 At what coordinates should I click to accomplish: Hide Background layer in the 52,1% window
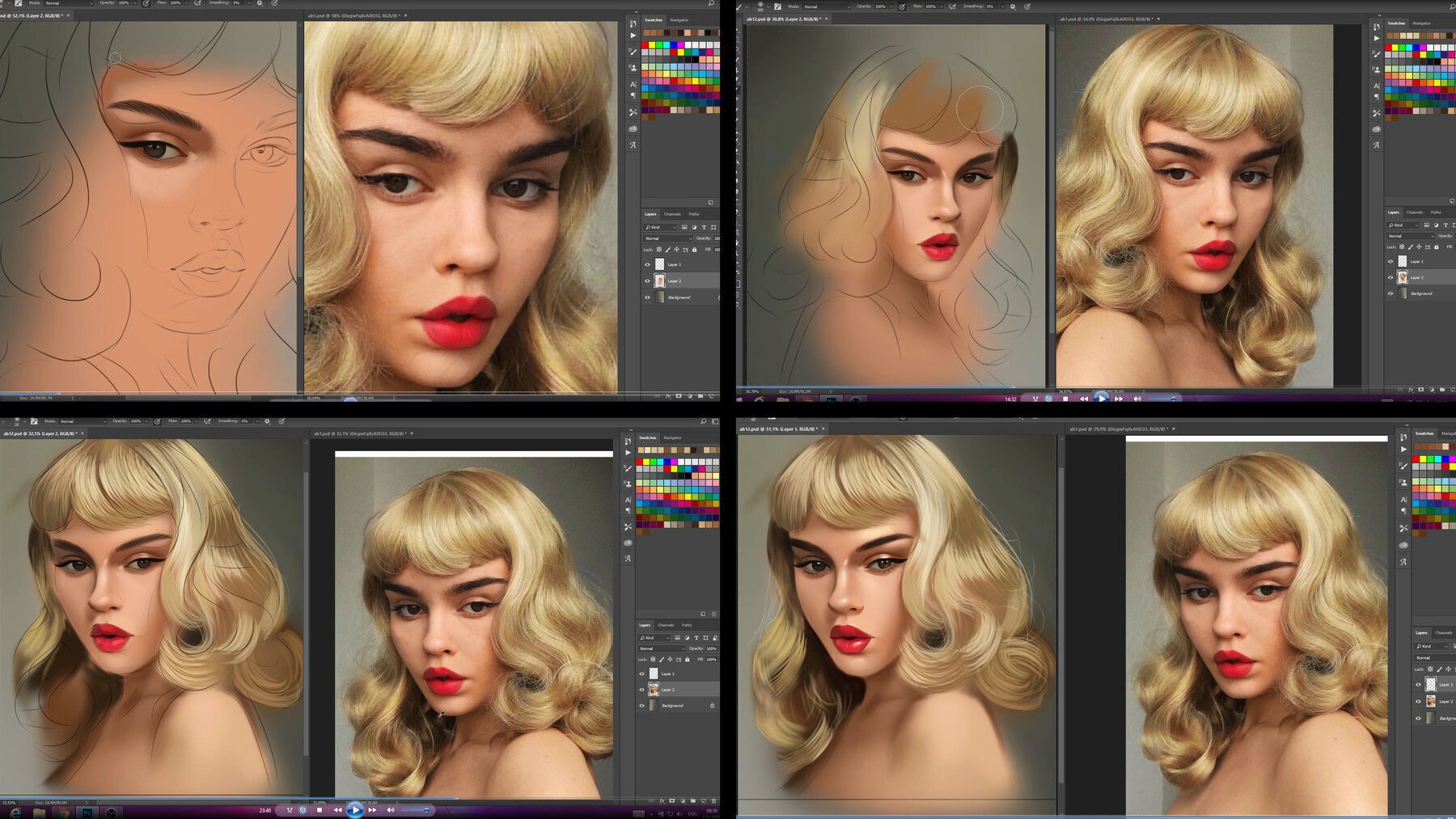tap(647, 298)
